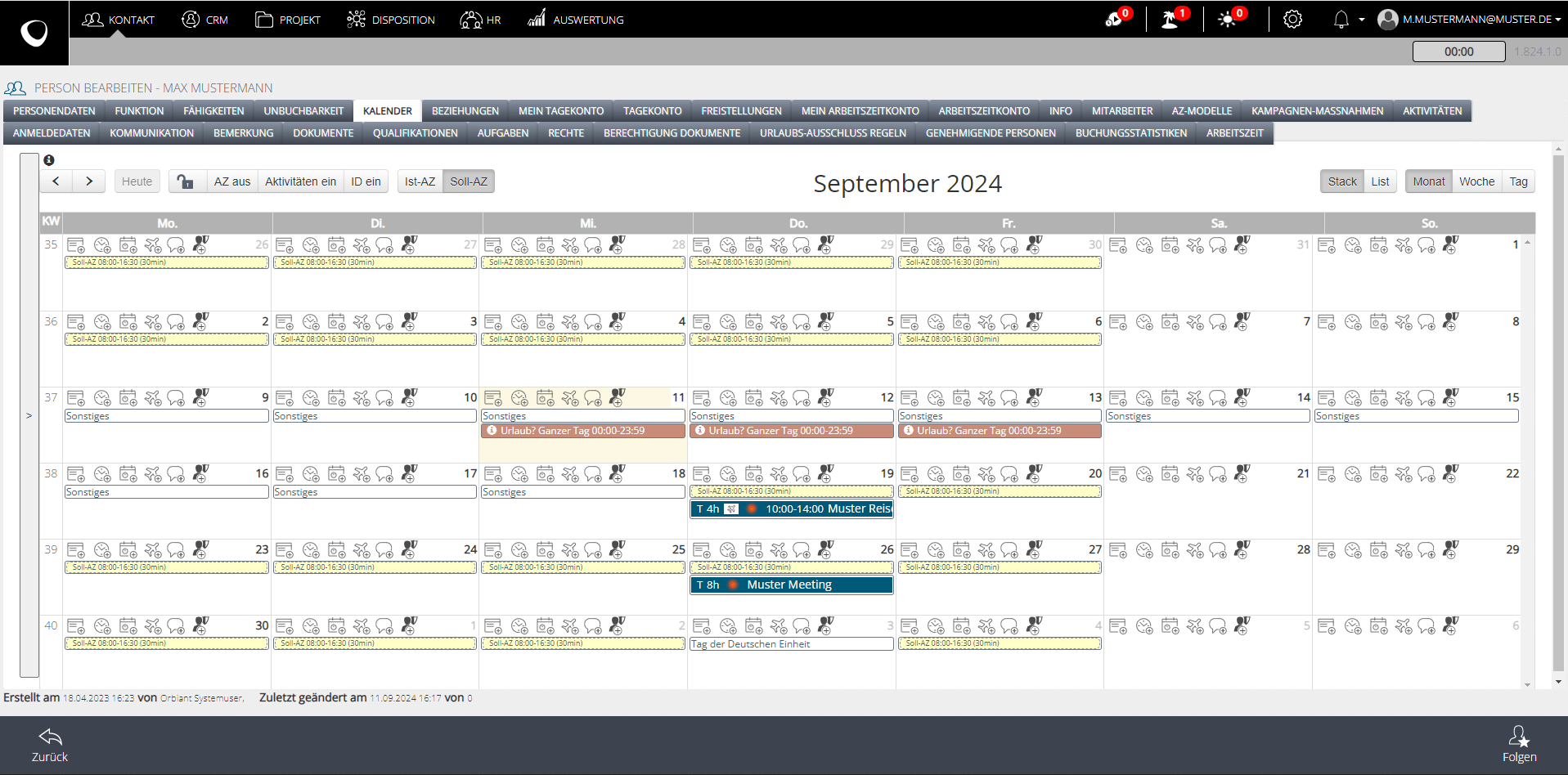This screenshot has width=1568, height=775.
Task: Open the dropdown arrow next to bell
Action: click(x=1362, y=20)
